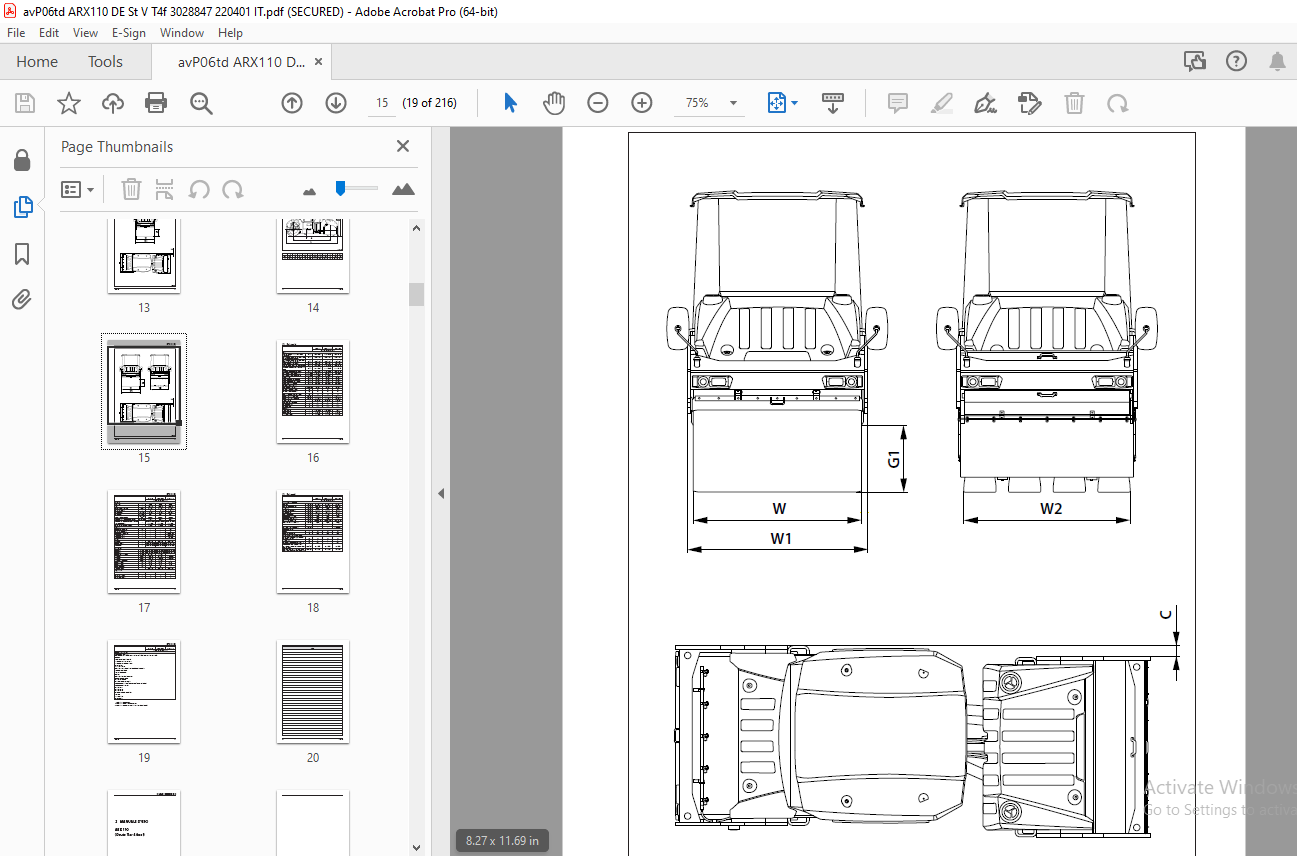Zoom out with the minus icon

598,103
